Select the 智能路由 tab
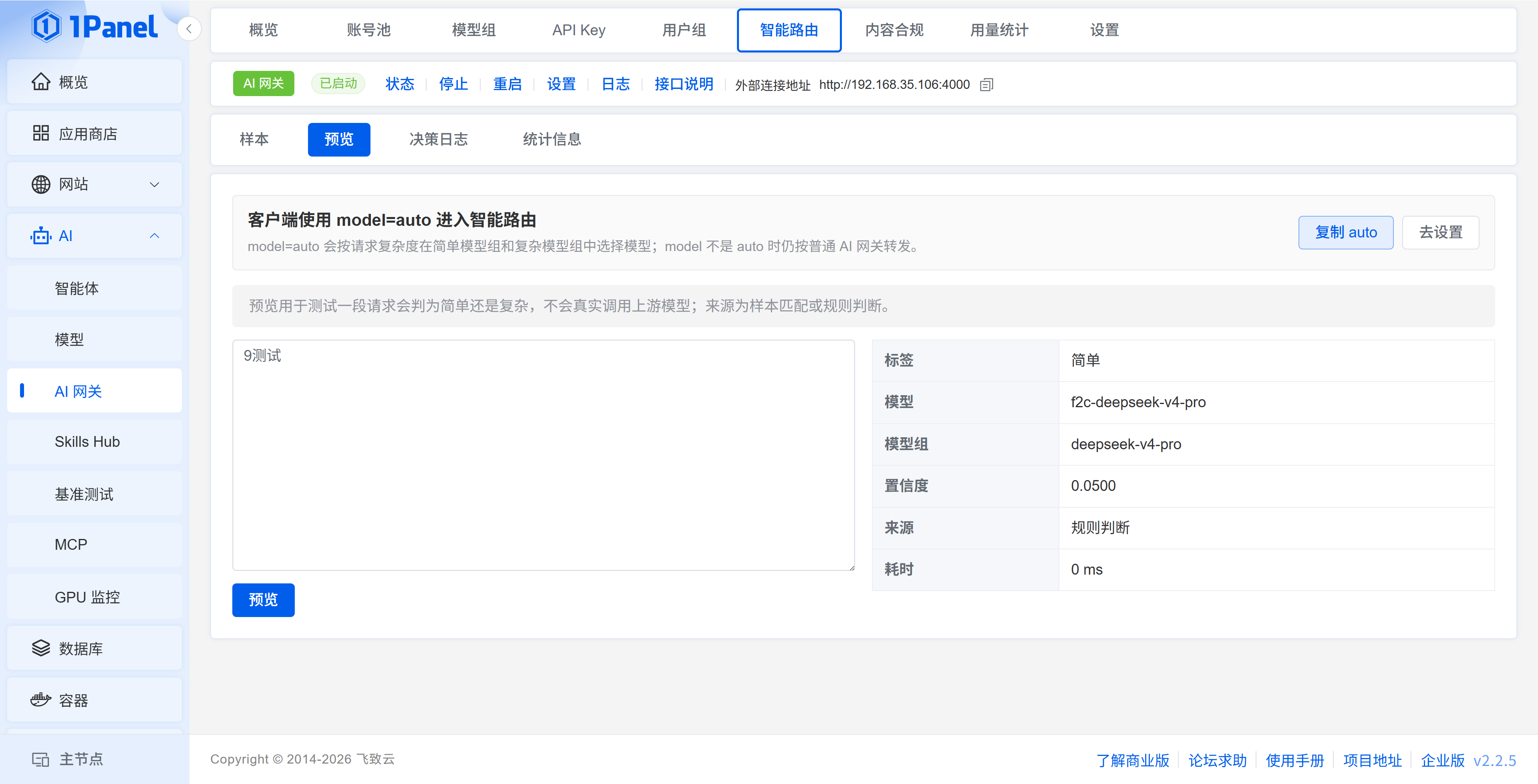 coord(789,30)
